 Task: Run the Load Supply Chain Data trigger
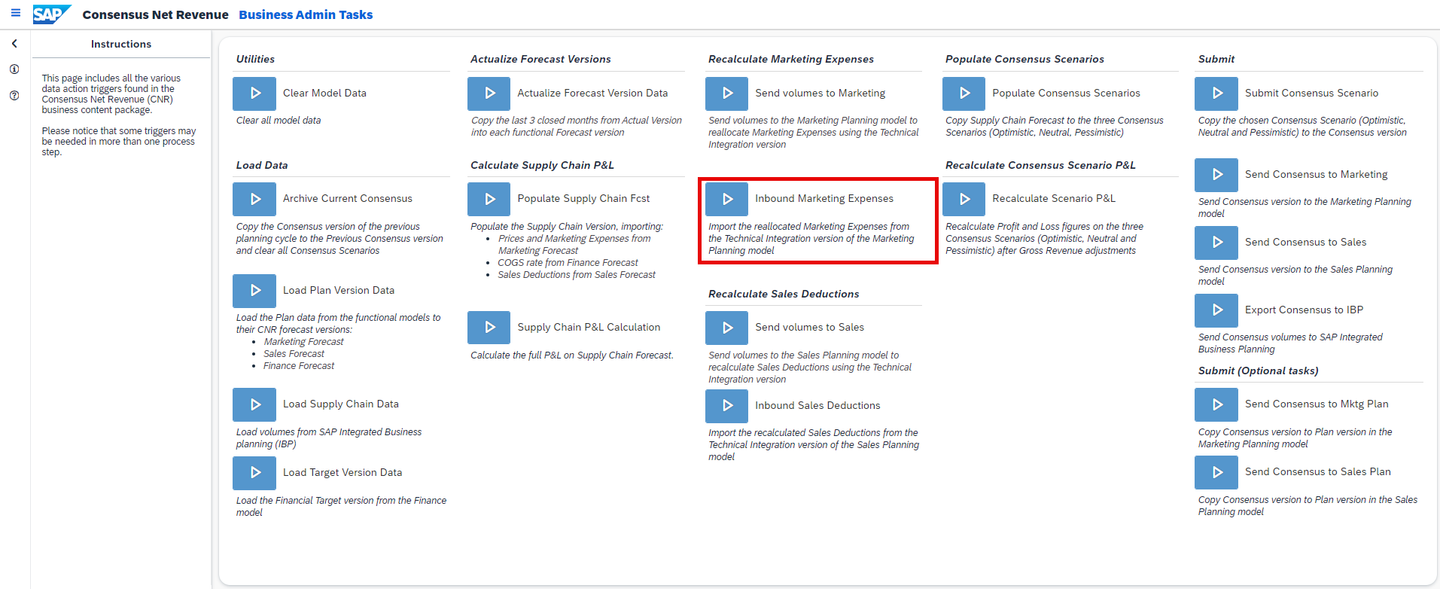pos(254,404)
